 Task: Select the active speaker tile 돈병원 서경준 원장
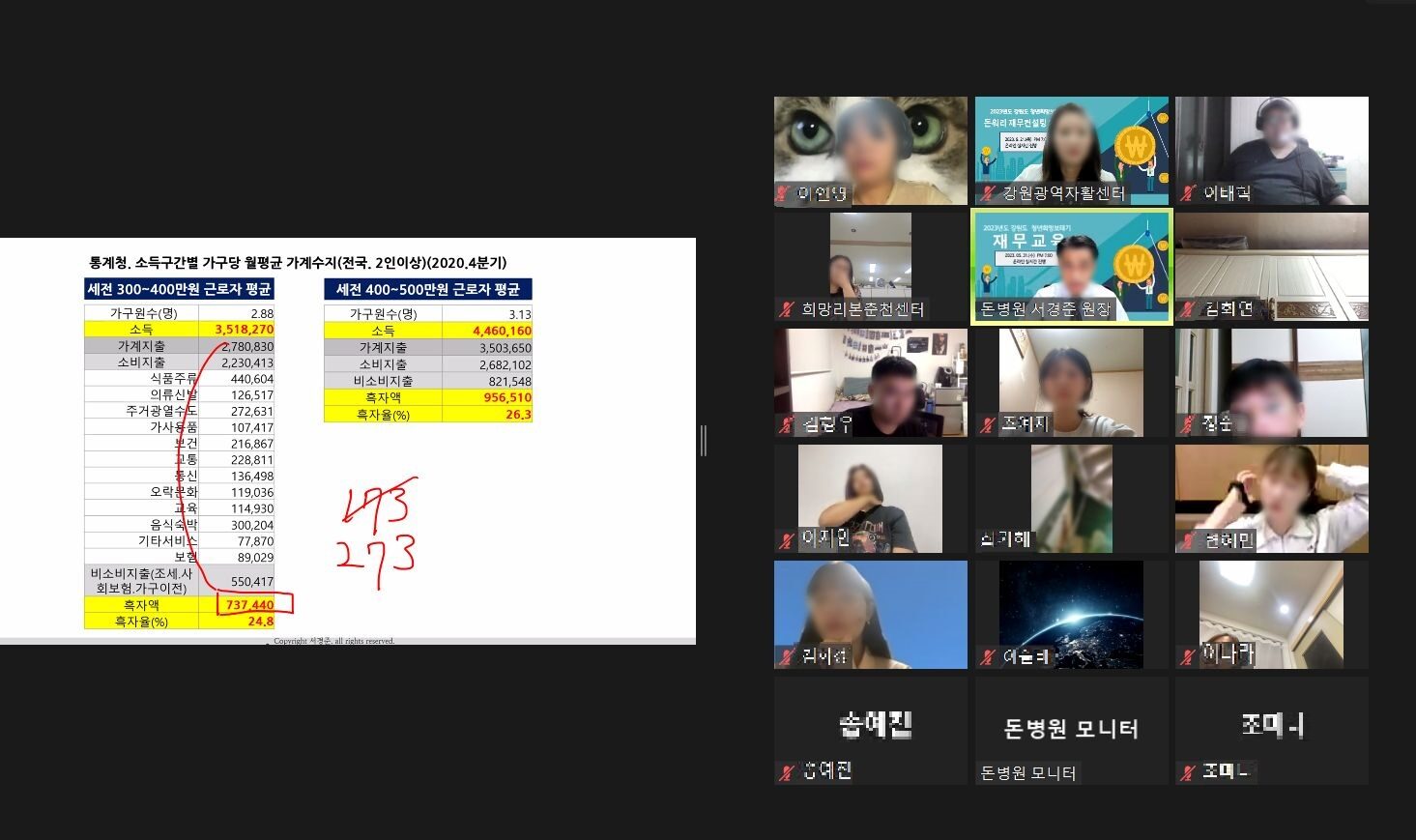(1071, 267)
